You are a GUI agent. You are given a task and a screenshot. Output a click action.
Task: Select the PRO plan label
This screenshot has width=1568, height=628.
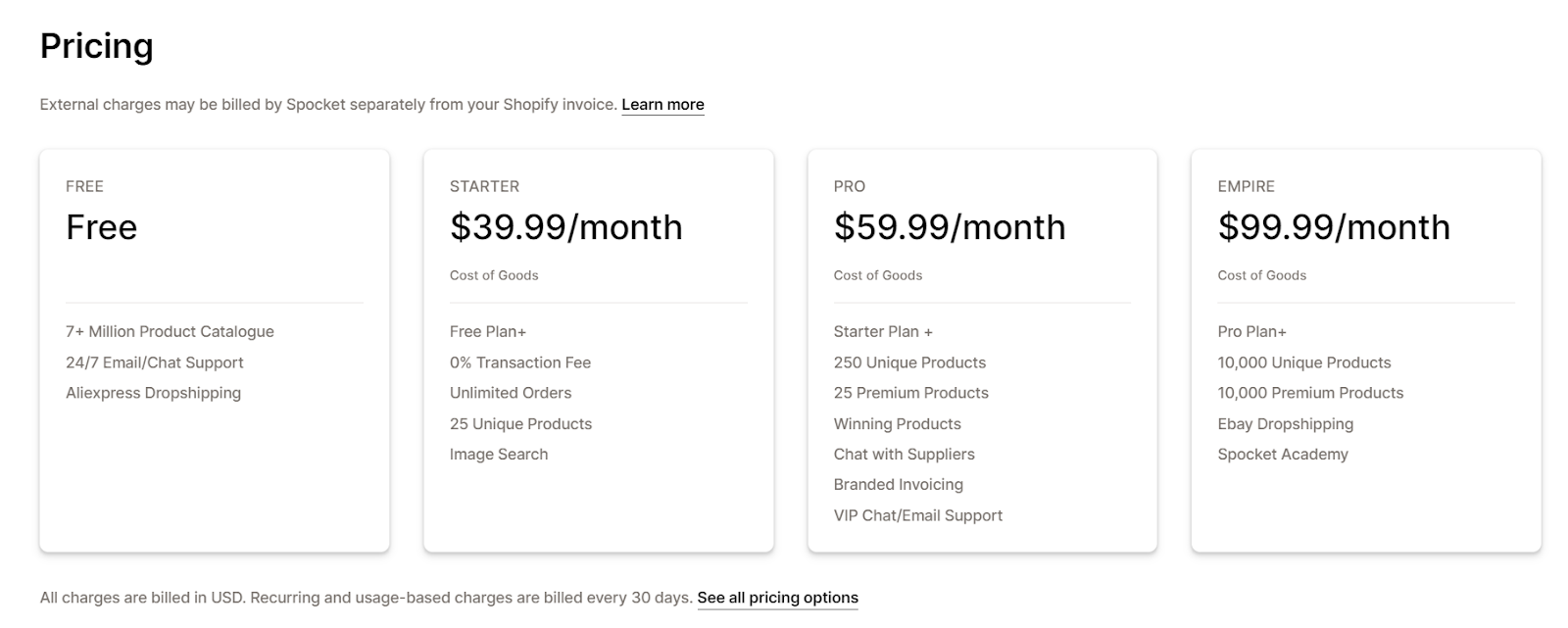pos(849,186)
